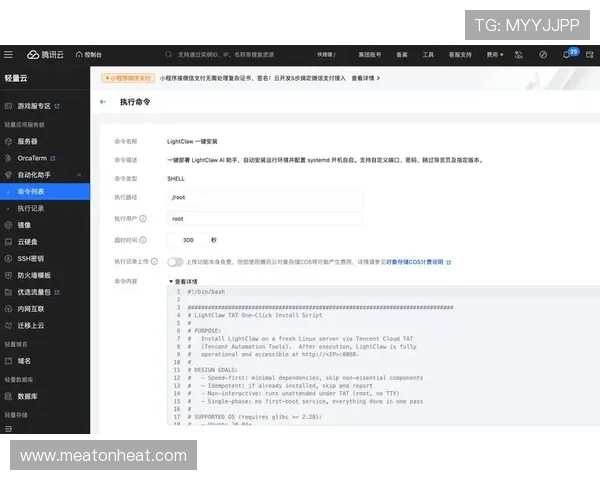This screenshot has width=600, height=480.
Task: Go back with the arrow beside 执行命令
Action: pos(103,102)
